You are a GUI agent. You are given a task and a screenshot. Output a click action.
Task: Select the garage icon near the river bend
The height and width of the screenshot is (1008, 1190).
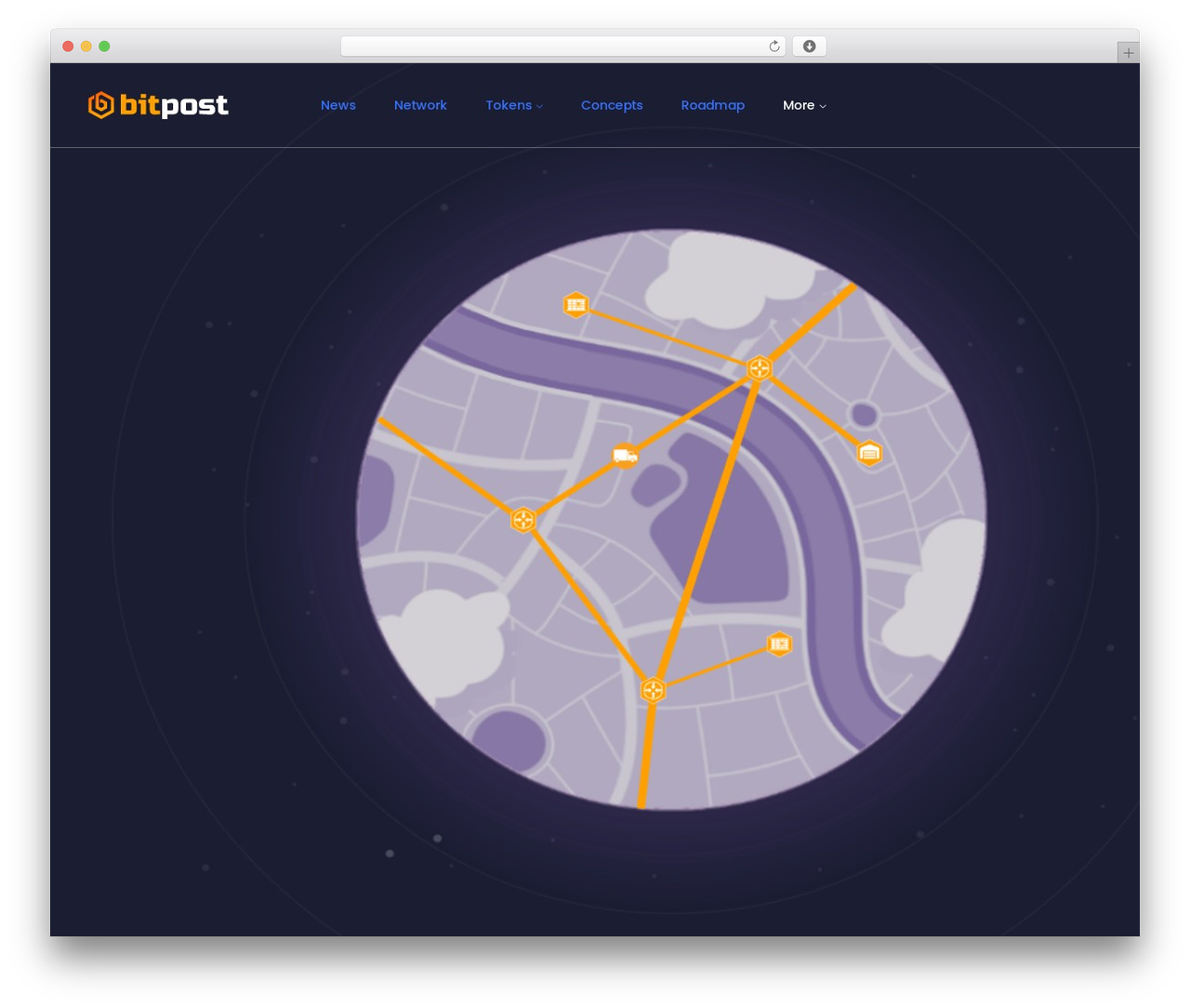pos(869,453)
